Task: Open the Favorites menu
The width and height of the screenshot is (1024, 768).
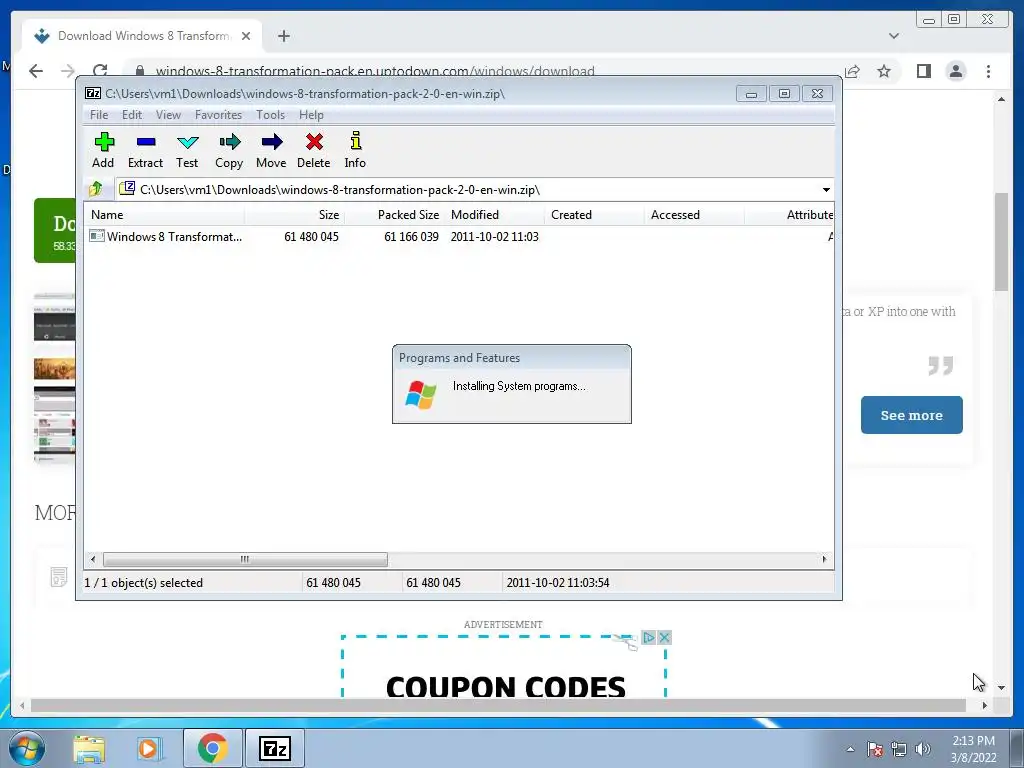Action: [x=218, y=115]
